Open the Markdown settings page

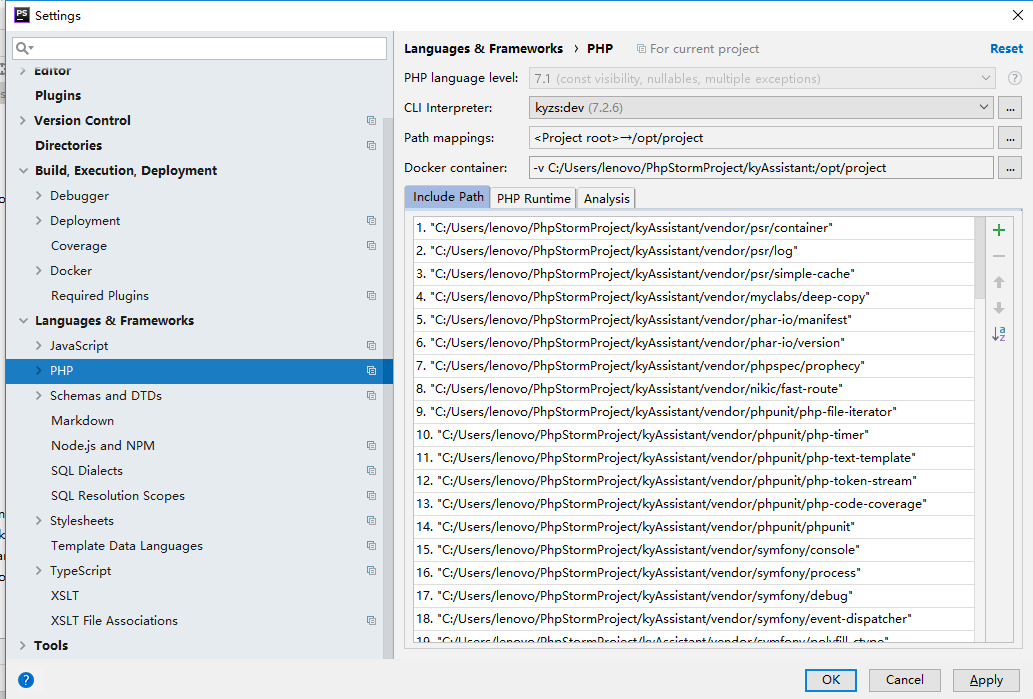(x=82, y=420)
